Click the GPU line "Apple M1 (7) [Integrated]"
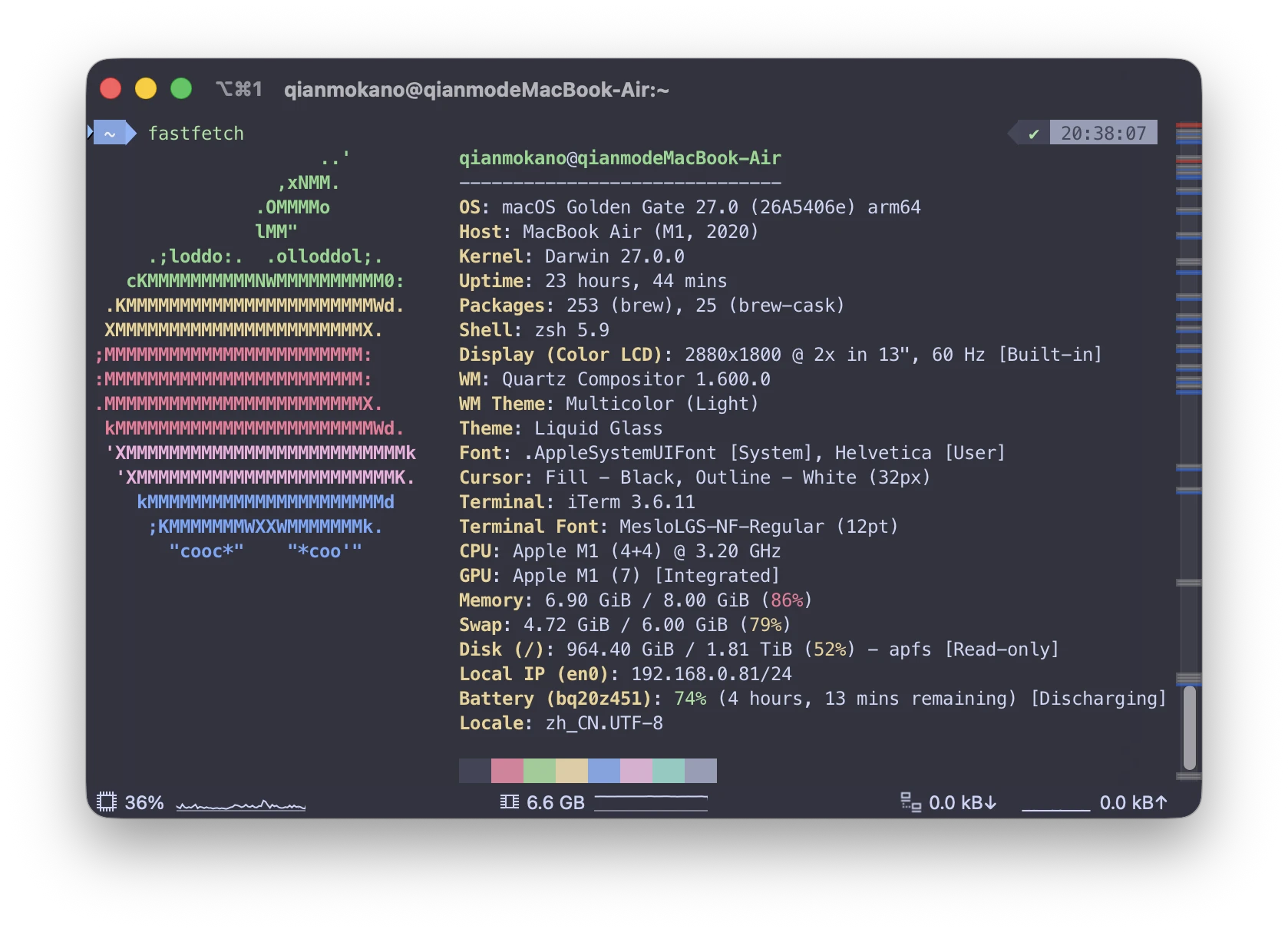This screenshot has height=932, width=1288. click(646, 576)
